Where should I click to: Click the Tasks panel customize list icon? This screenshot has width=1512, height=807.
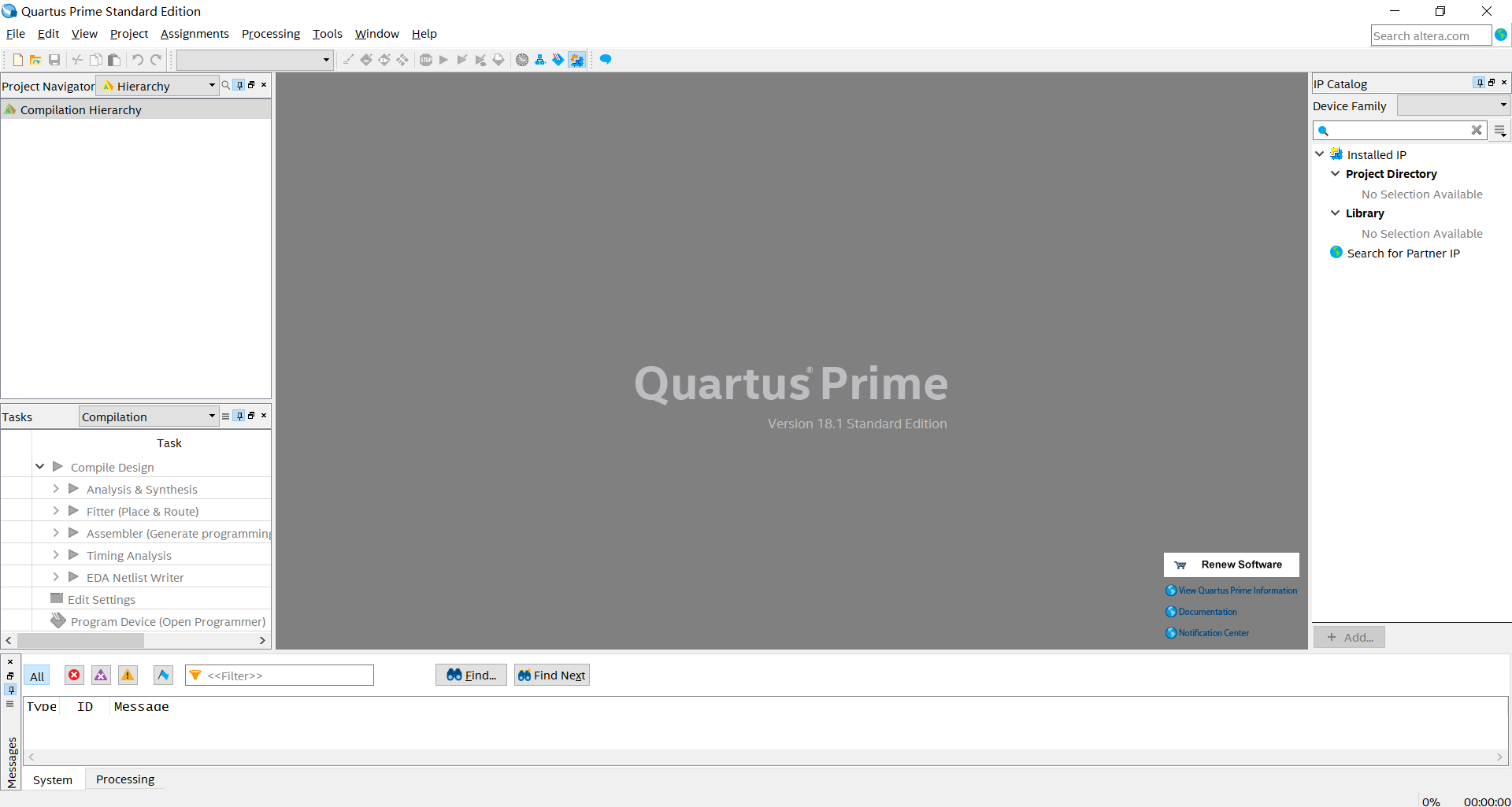[226, 416]
